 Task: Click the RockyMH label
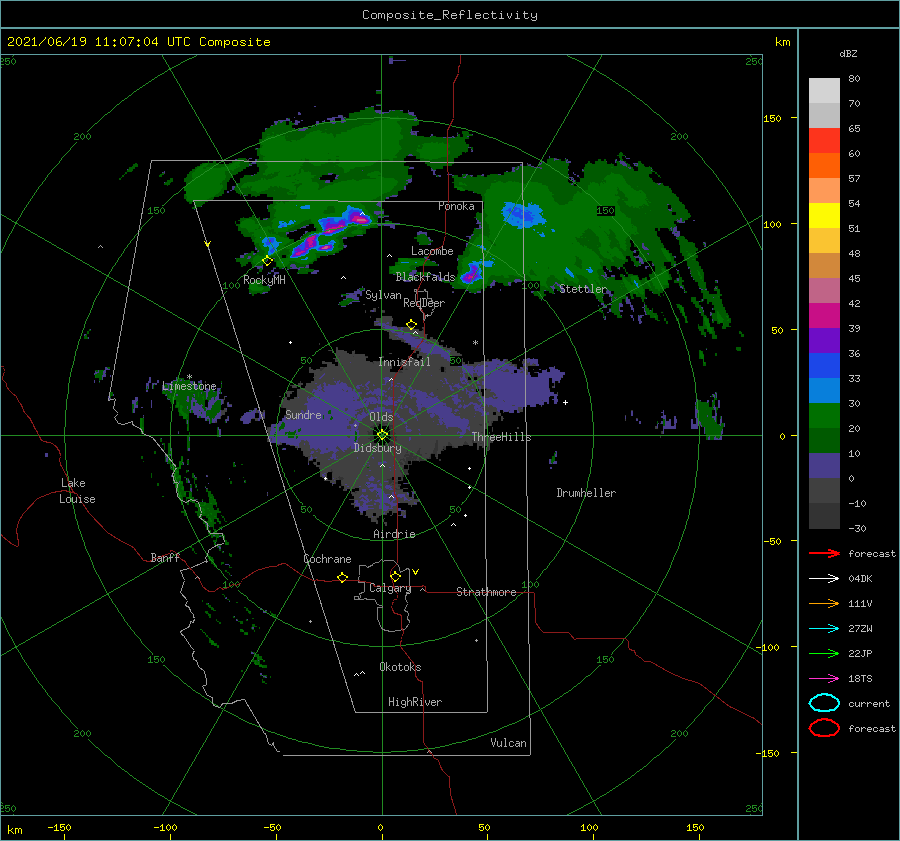(264, 280)
